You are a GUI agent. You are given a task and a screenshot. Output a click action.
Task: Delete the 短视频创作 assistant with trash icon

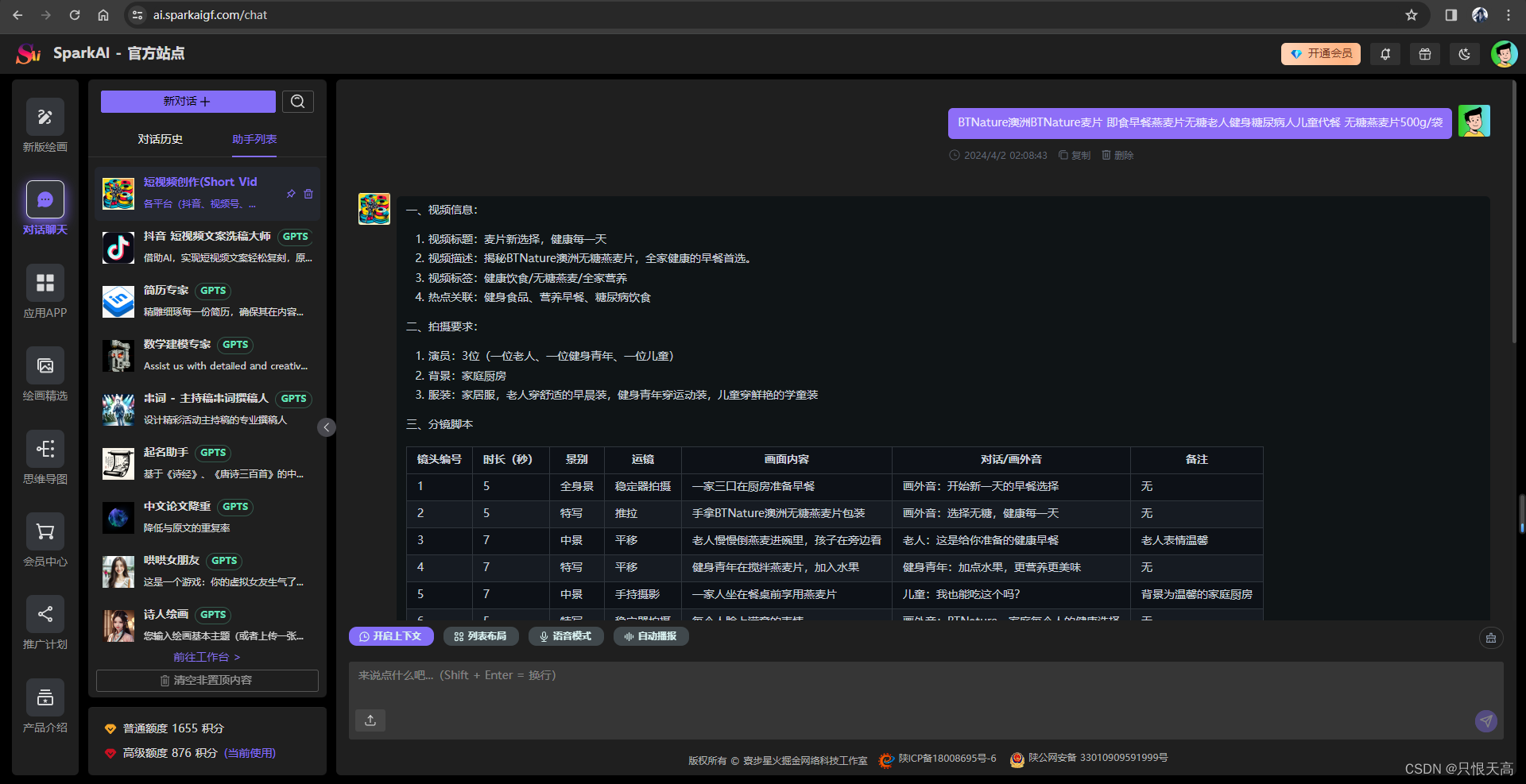click(x=308, y=194)
